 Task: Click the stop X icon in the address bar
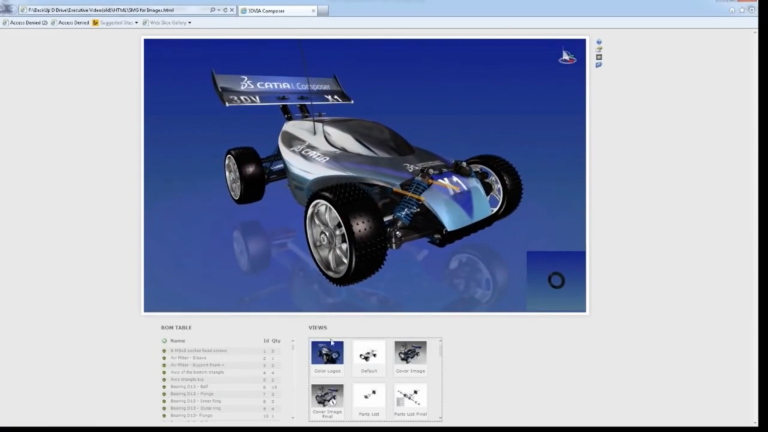(x=232, y=10)
